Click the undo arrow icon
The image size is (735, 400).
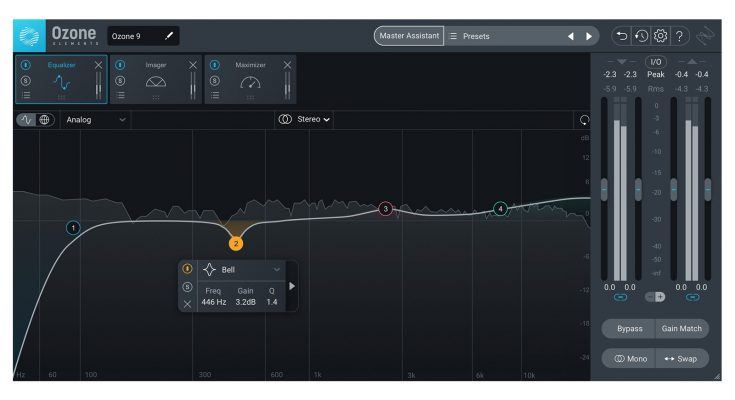[x=622, y=36]
